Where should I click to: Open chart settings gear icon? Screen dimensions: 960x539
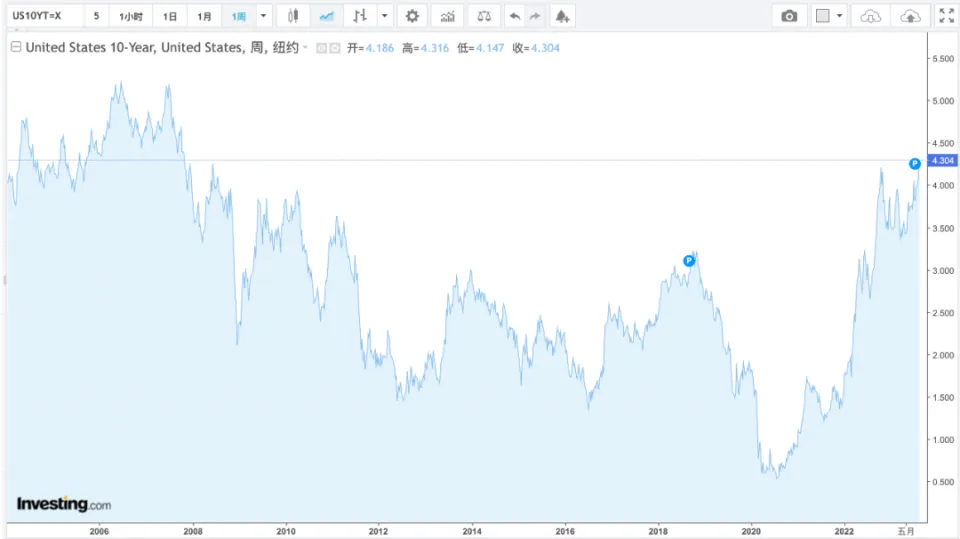click(x=411, y=16)
